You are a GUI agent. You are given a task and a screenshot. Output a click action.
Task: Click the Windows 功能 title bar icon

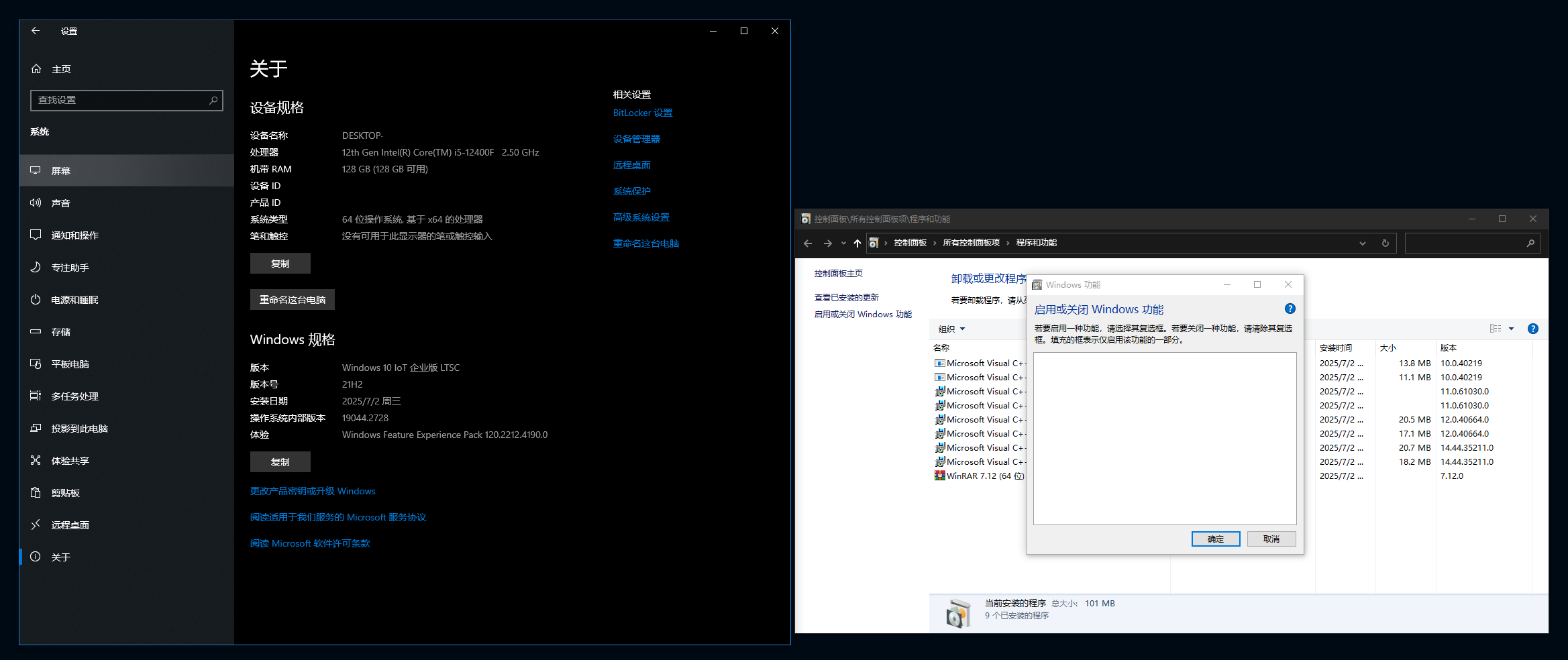point(1037,285)
